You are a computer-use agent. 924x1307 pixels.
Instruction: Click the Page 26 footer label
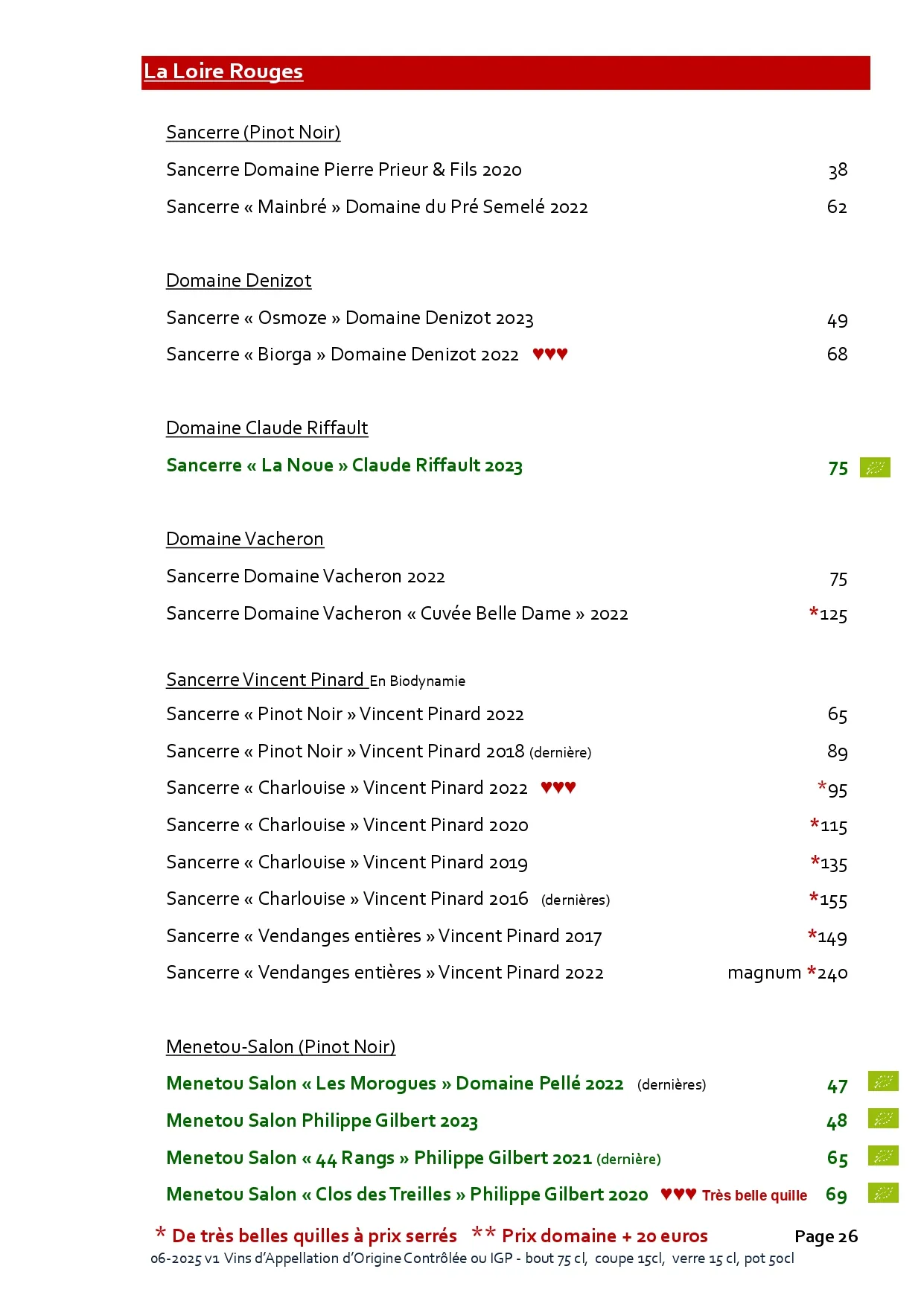(x=826, y=1237)
